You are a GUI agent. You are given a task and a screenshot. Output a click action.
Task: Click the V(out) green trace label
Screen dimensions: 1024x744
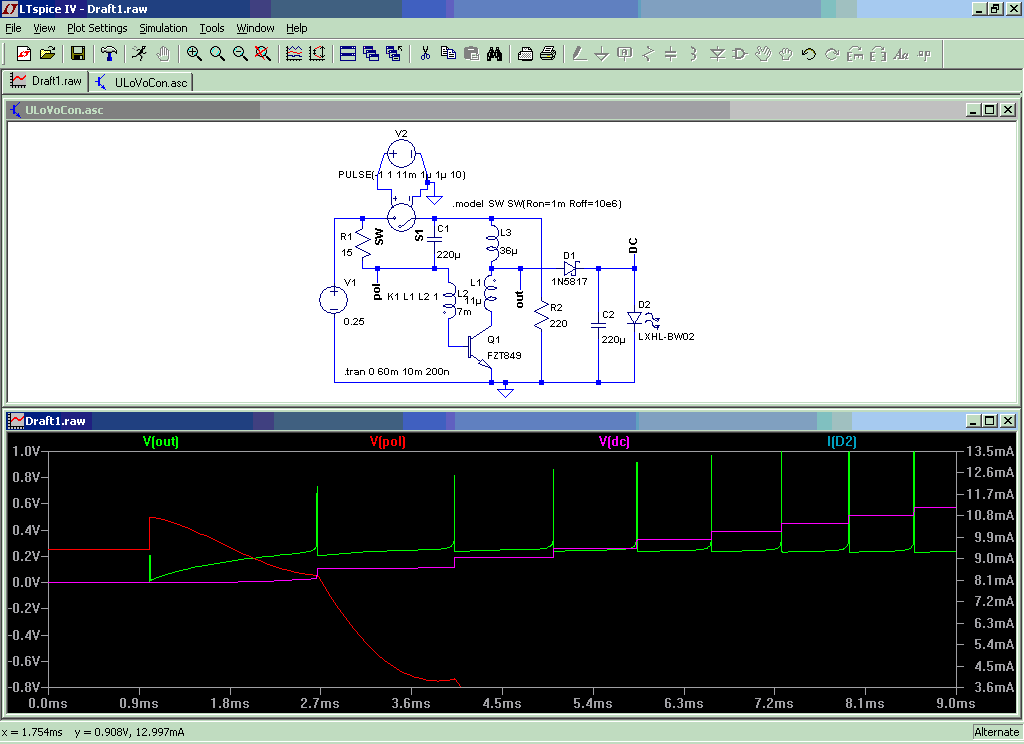(x=161, y=441)
